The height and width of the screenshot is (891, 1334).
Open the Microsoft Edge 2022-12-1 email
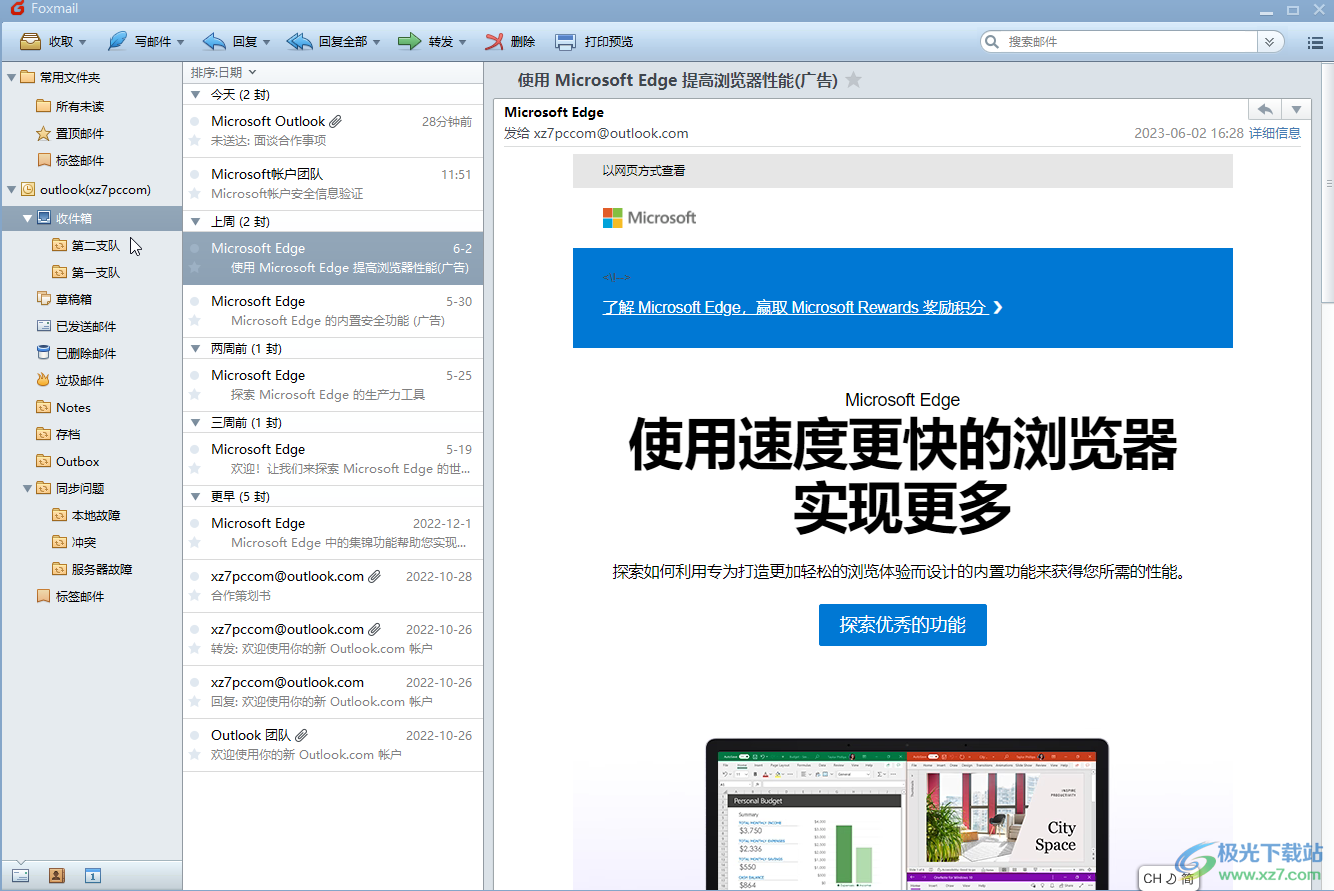click(333, 532)
